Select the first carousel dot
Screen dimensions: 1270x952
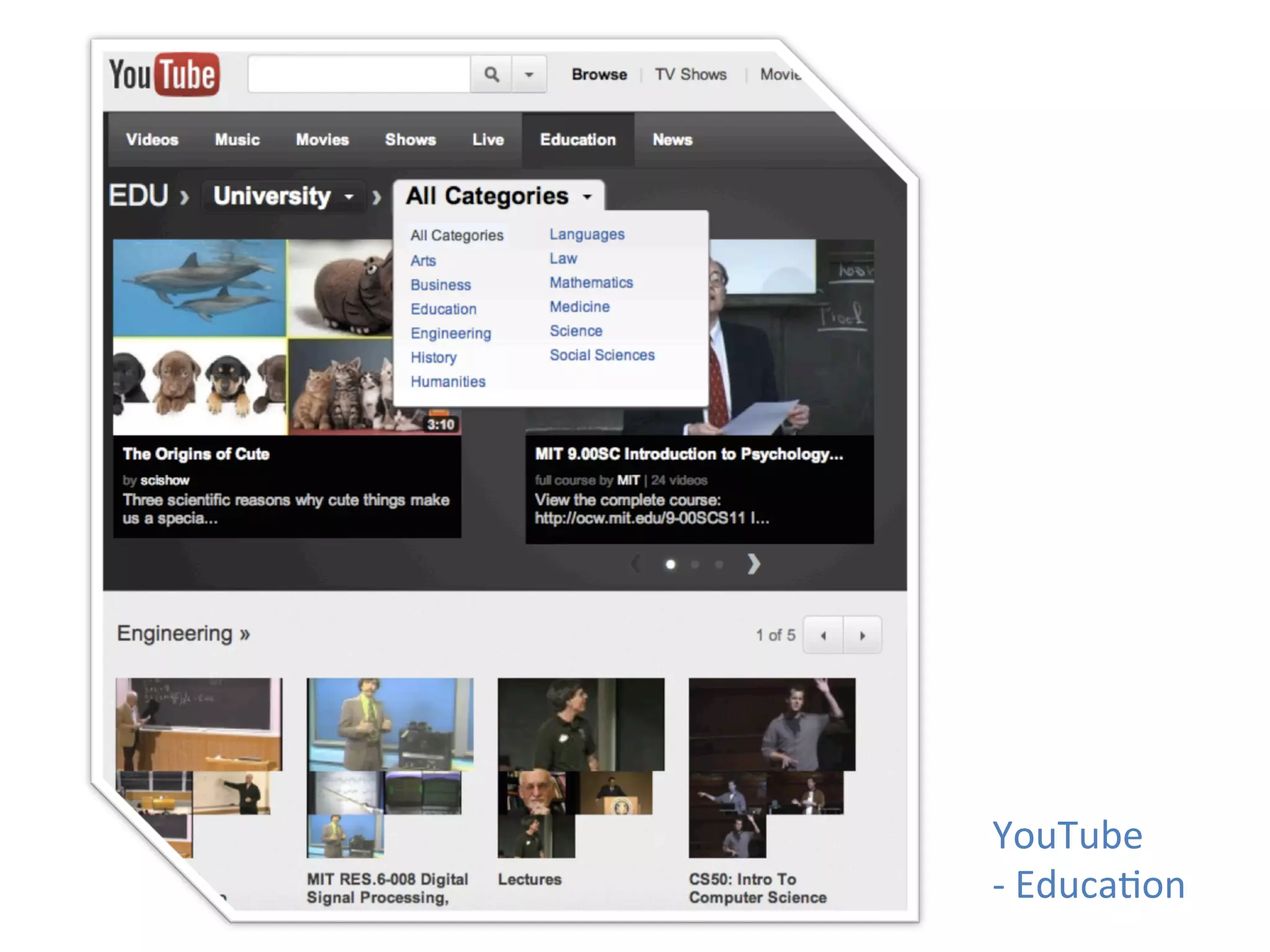(x=670, y=565)
